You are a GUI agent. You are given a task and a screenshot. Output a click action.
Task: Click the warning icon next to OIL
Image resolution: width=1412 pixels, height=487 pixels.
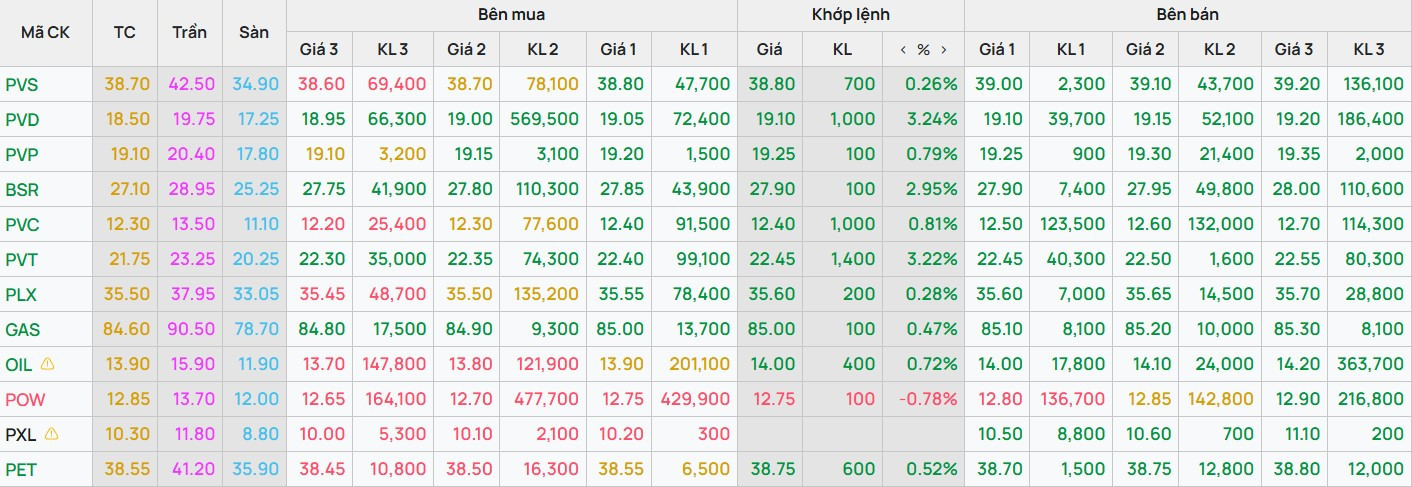pos(48,364)
